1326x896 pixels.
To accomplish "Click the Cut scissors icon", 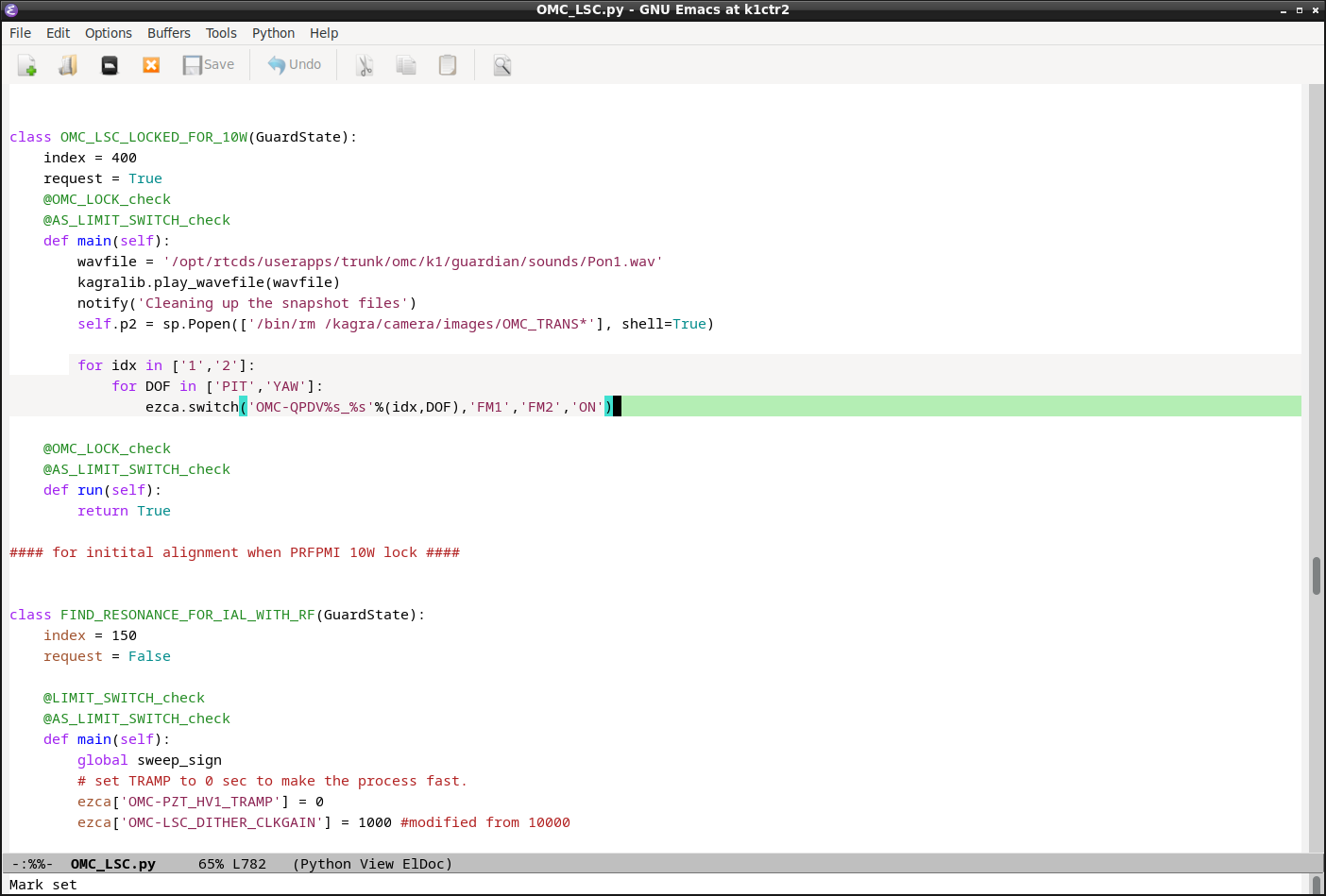I will click(365, 65).
